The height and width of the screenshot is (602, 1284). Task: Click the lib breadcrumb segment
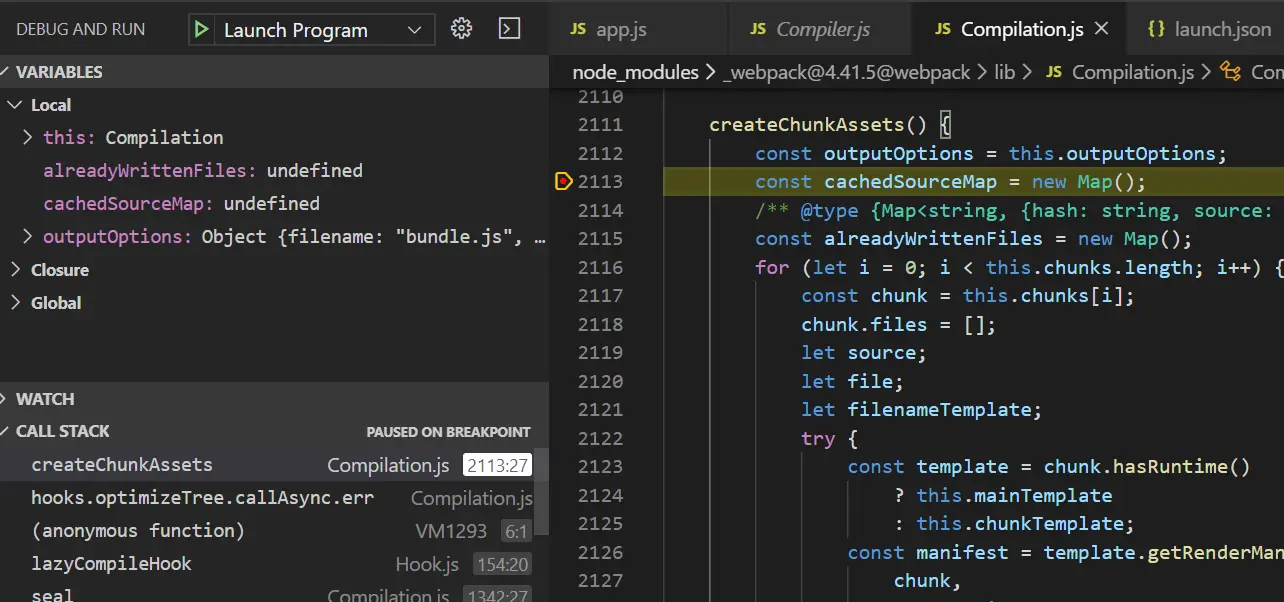coord(1004,72)
